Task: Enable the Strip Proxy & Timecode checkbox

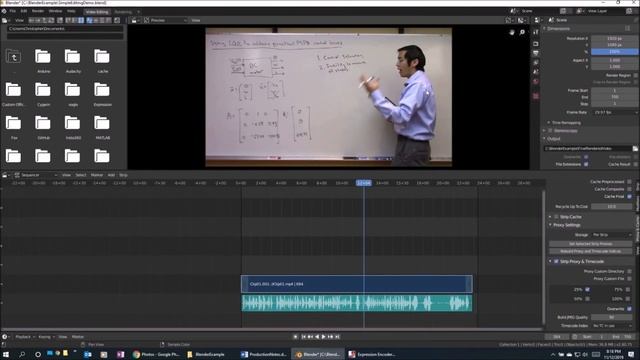Action: (x=556, y=262)
